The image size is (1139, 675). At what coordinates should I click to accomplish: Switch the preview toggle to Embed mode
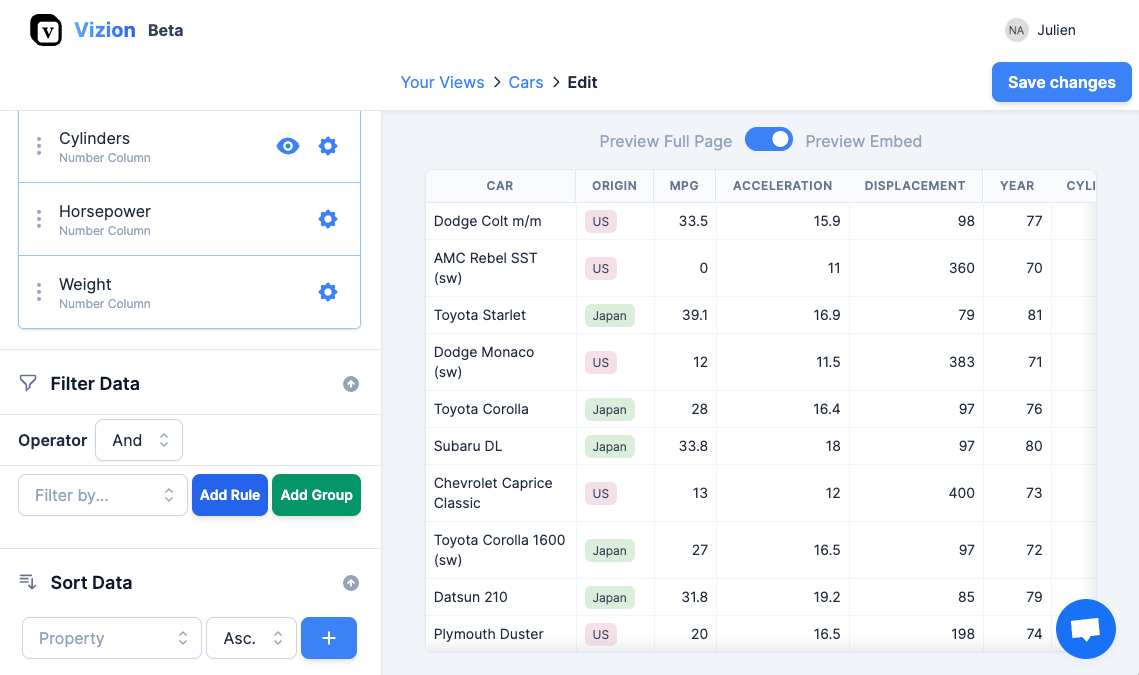click(x=863, y=141)
